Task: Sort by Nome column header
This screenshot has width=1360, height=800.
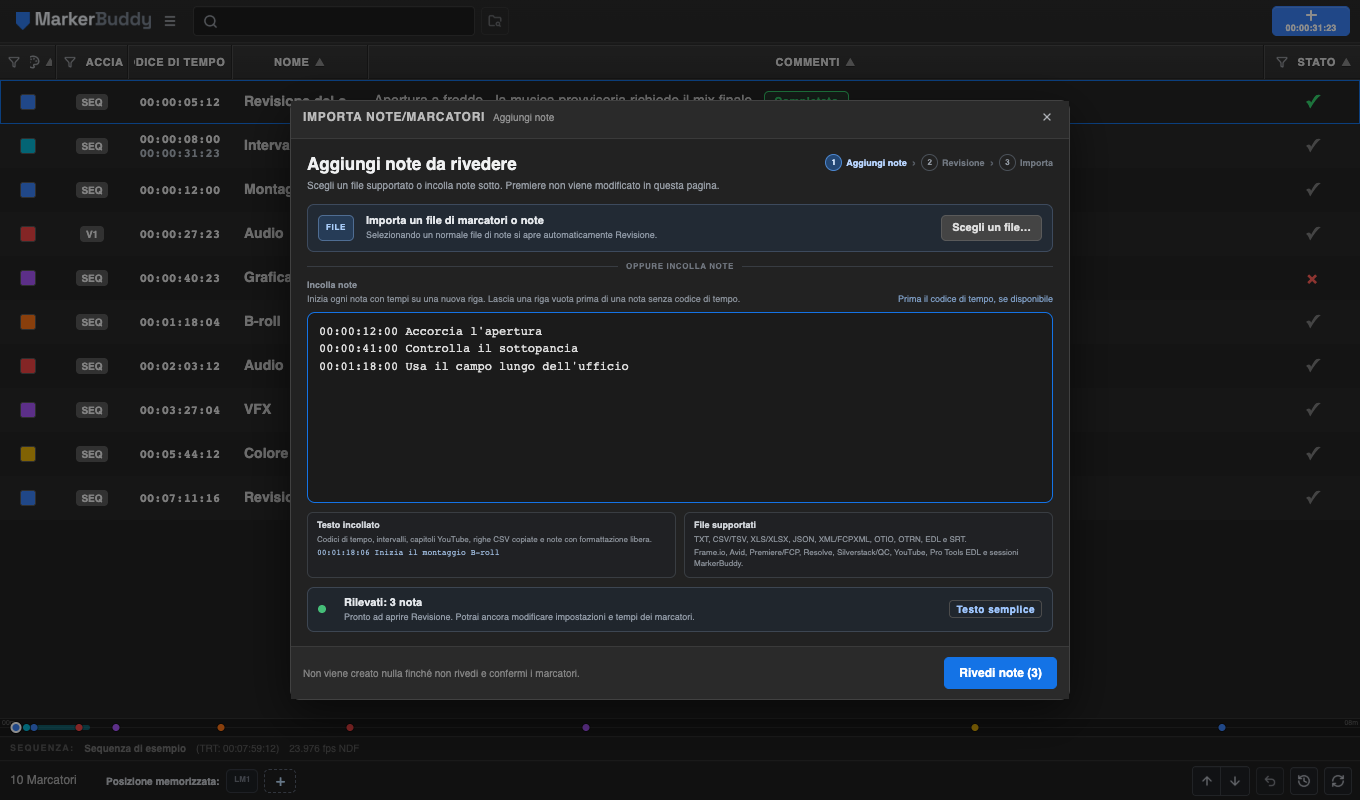Action: click(299, 62)
